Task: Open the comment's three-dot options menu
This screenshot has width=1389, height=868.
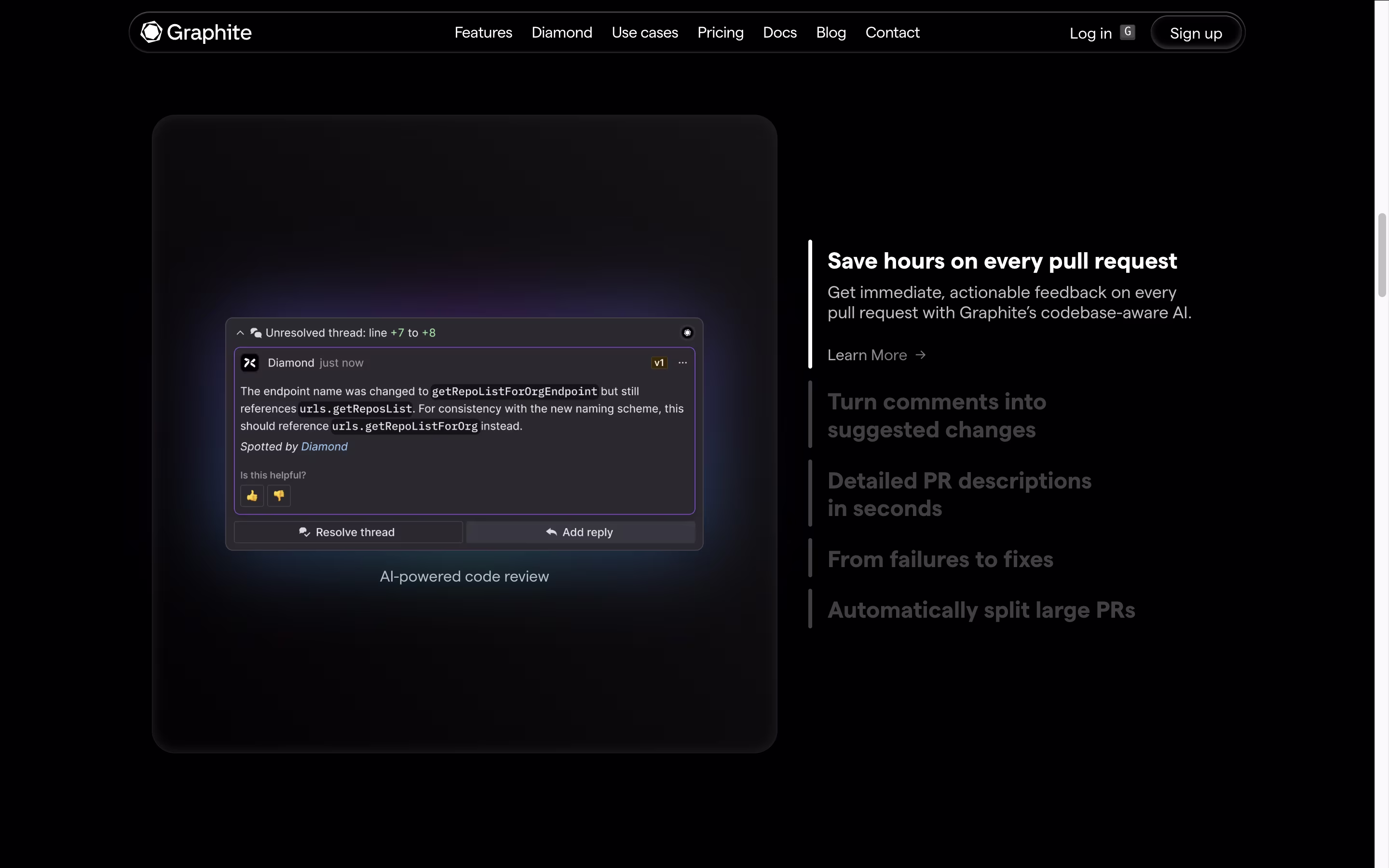Action: point(682,363)
